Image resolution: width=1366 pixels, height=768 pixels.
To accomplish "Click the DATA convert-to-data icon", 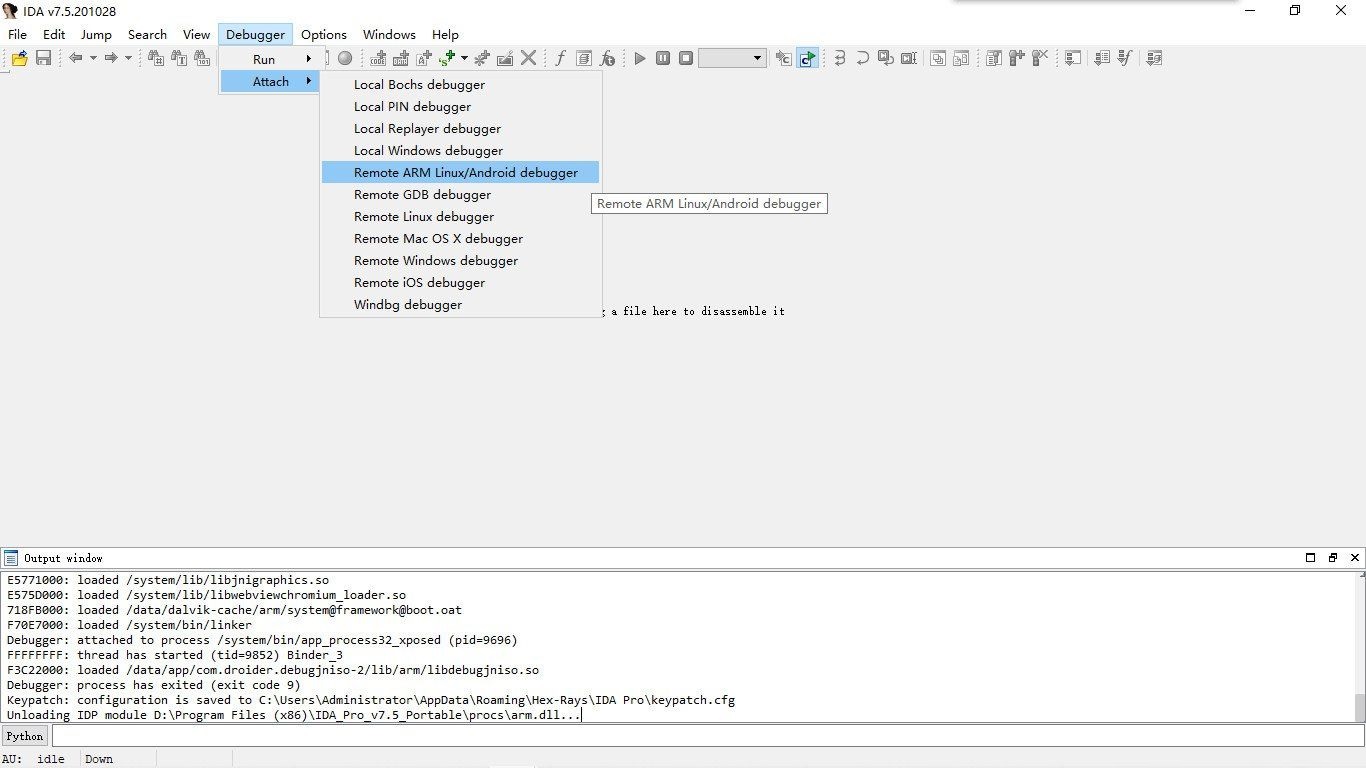I will (401, 58).
